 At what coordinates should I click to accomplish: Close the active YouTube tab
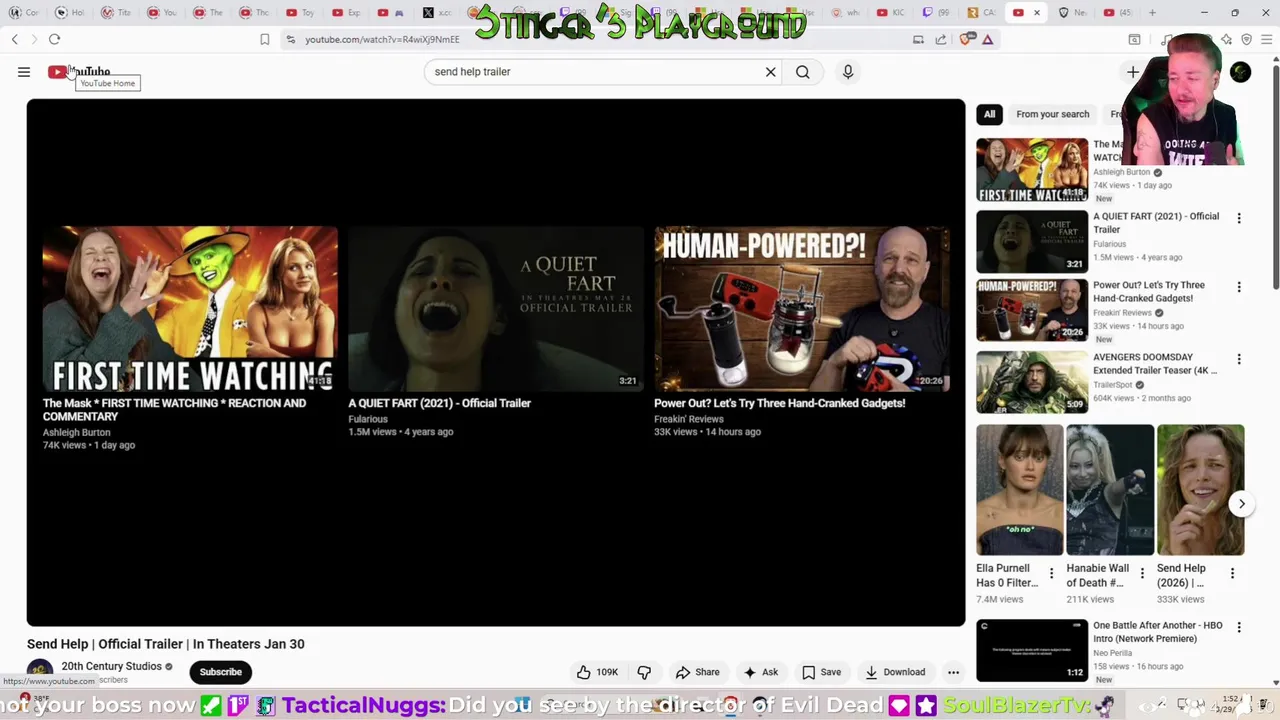pos(1037,13)
